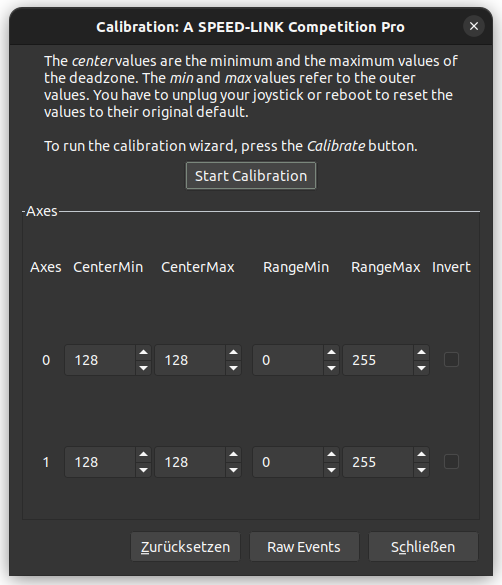Click the CenterMin column header
Viewport: 502px width, 585px height.
click(108, 267)
